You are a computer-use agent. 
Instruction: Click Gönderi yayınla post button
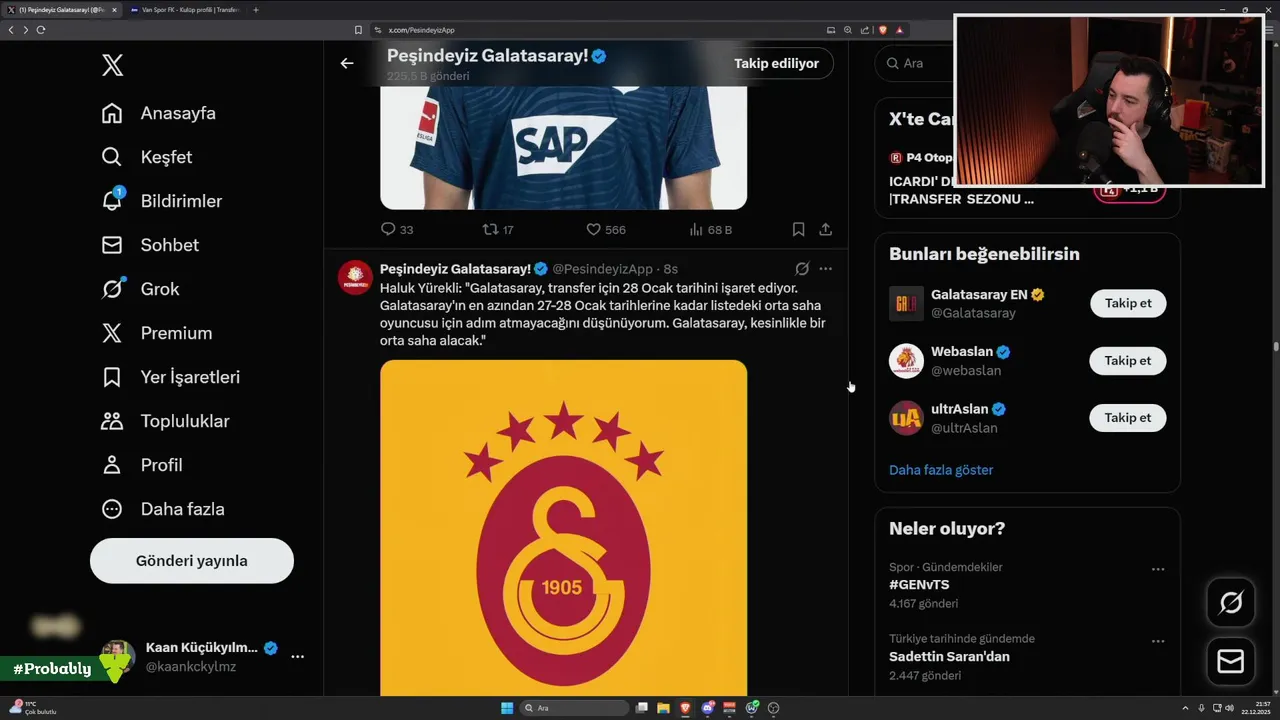pyautogui.click(x=192, y=561)
